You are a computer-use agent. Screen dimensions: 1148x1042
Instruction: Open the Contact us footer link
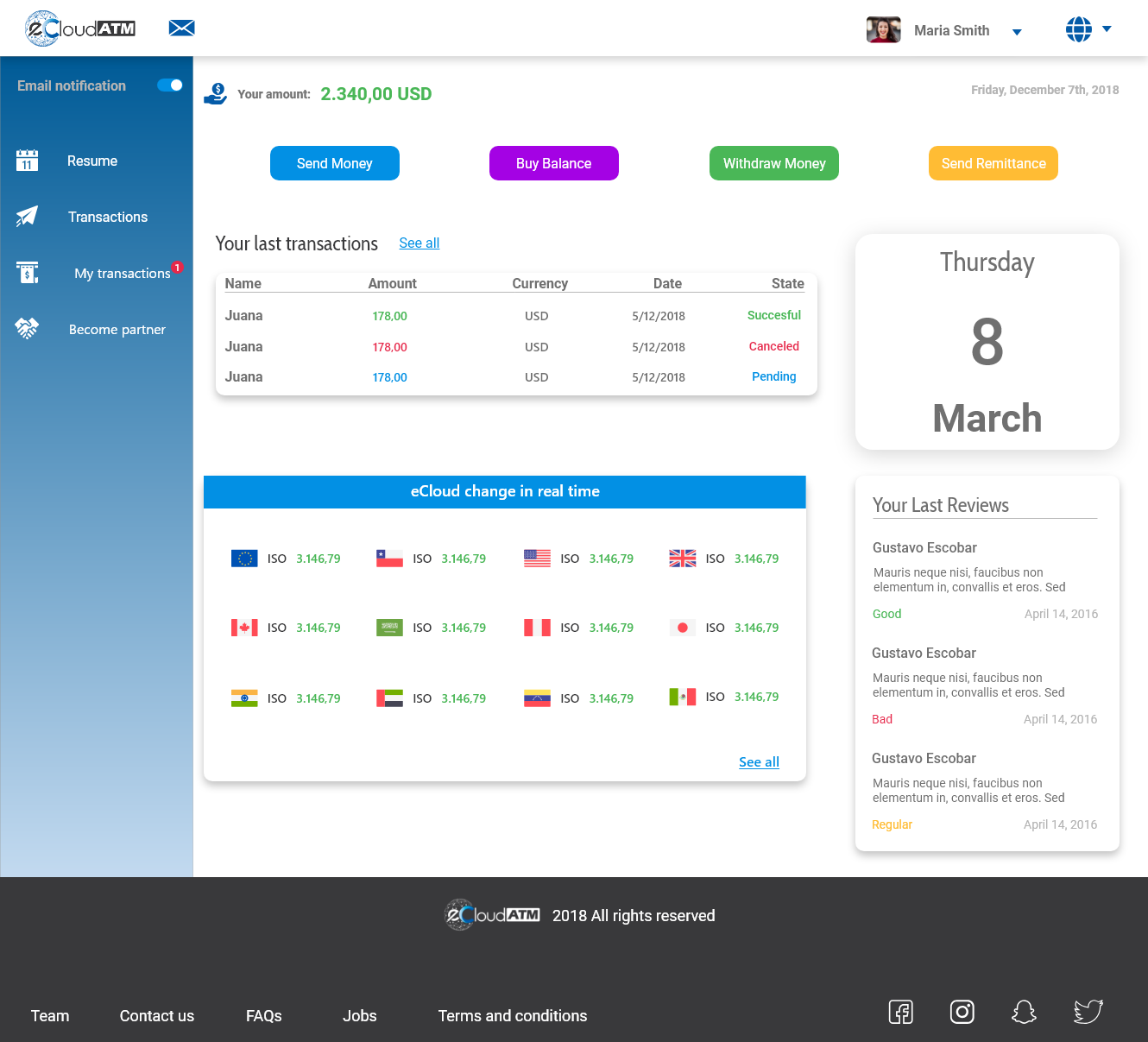157,1016
